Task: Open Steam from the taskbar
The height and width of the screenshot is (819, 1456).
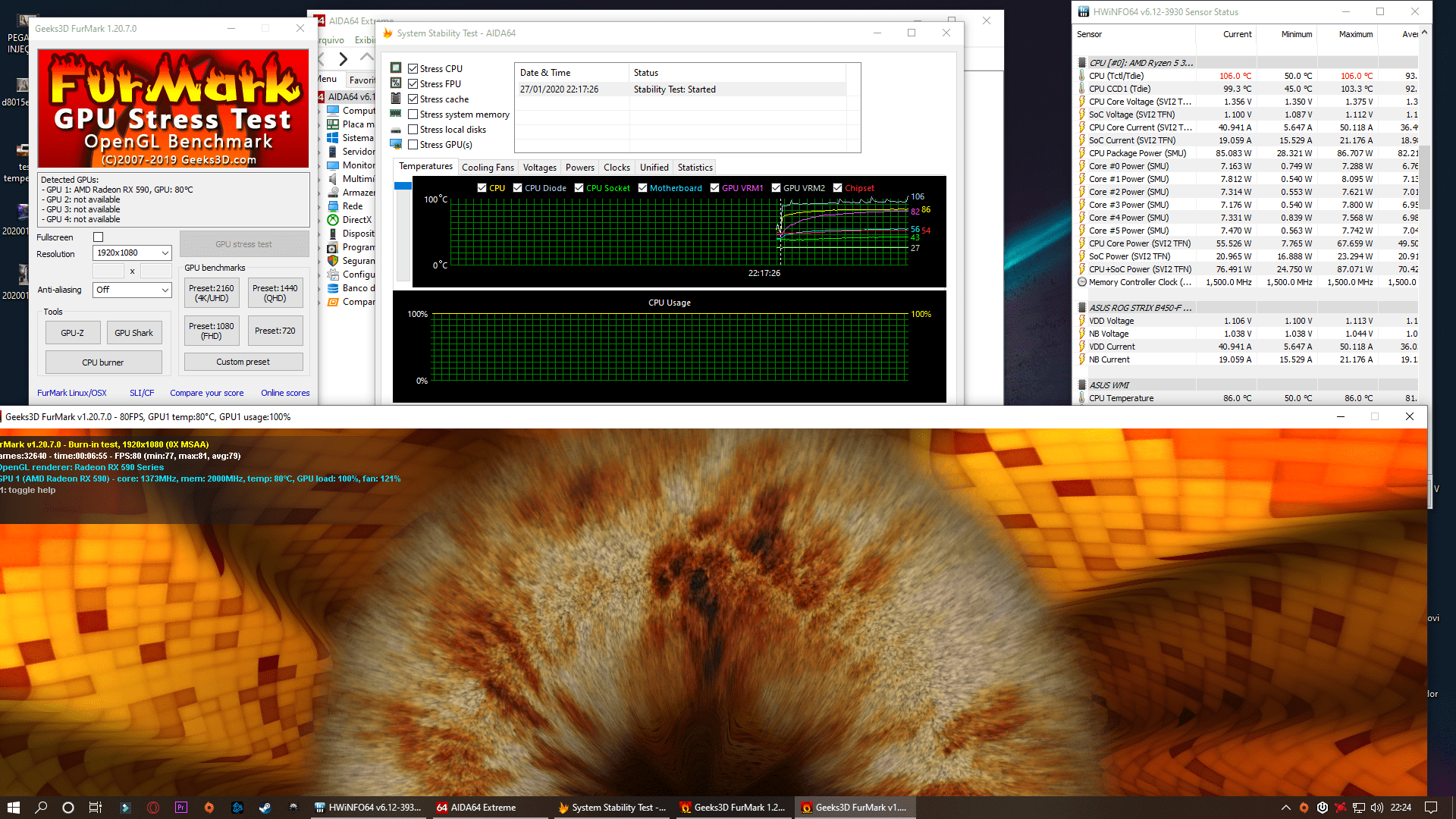Action: tap(265, 808)
